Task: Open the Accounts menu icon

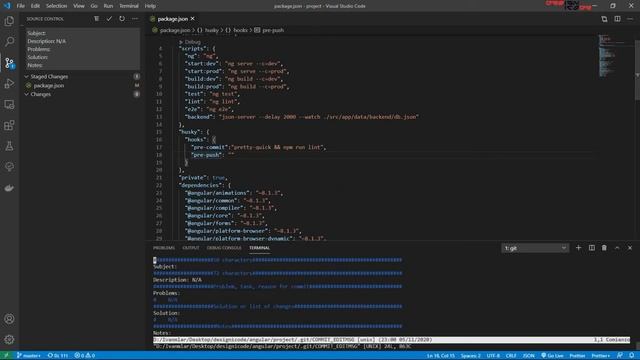Action: tap(9, 319)
